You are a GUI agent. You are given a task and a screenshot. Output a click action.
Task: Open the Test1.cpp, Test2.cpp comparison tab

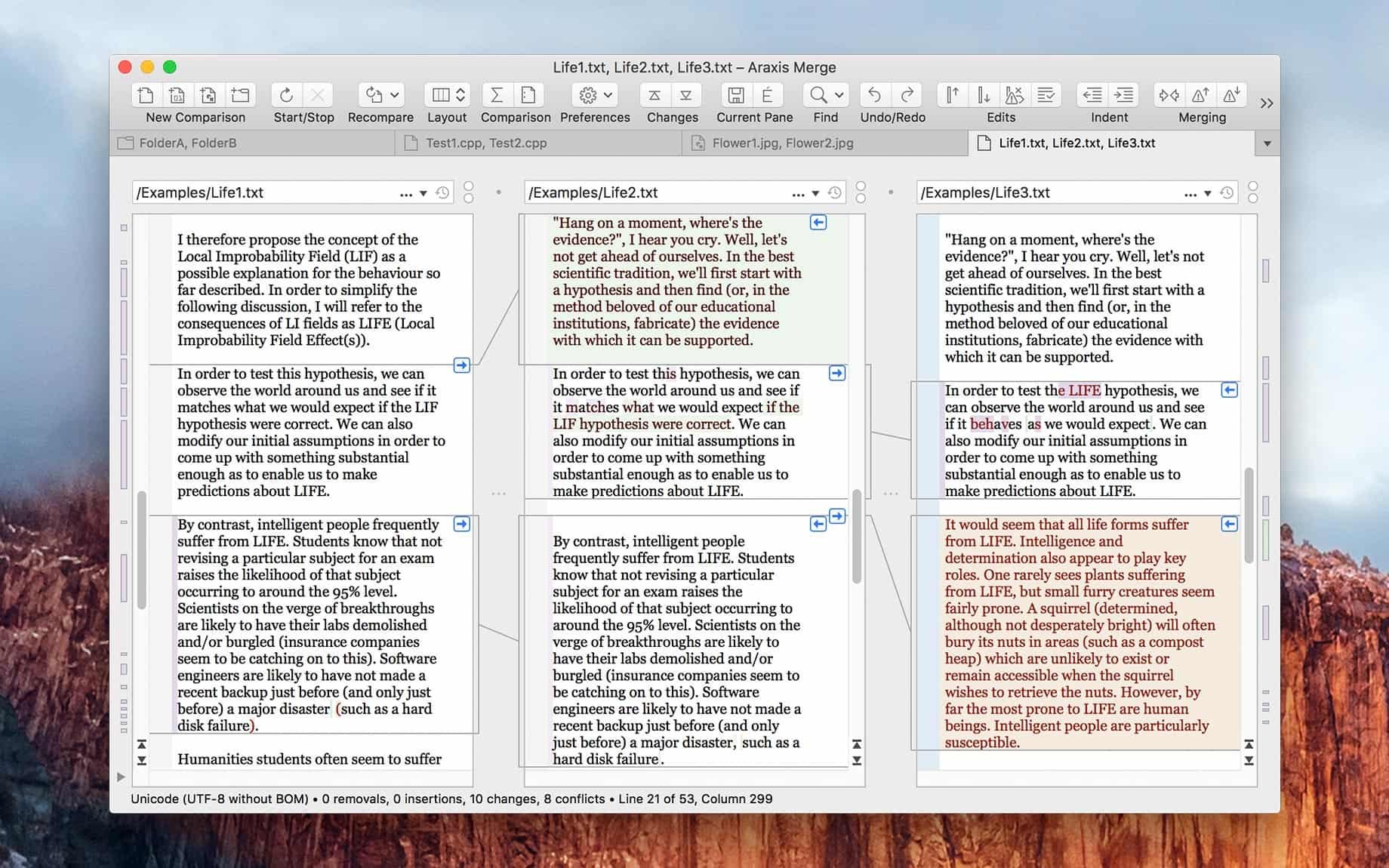(x=485, y=142)
